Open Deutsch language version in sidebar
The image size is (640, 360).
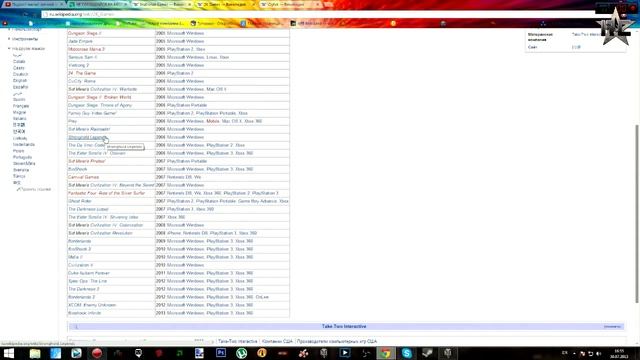pyautogui.click(x=20, y=74)
